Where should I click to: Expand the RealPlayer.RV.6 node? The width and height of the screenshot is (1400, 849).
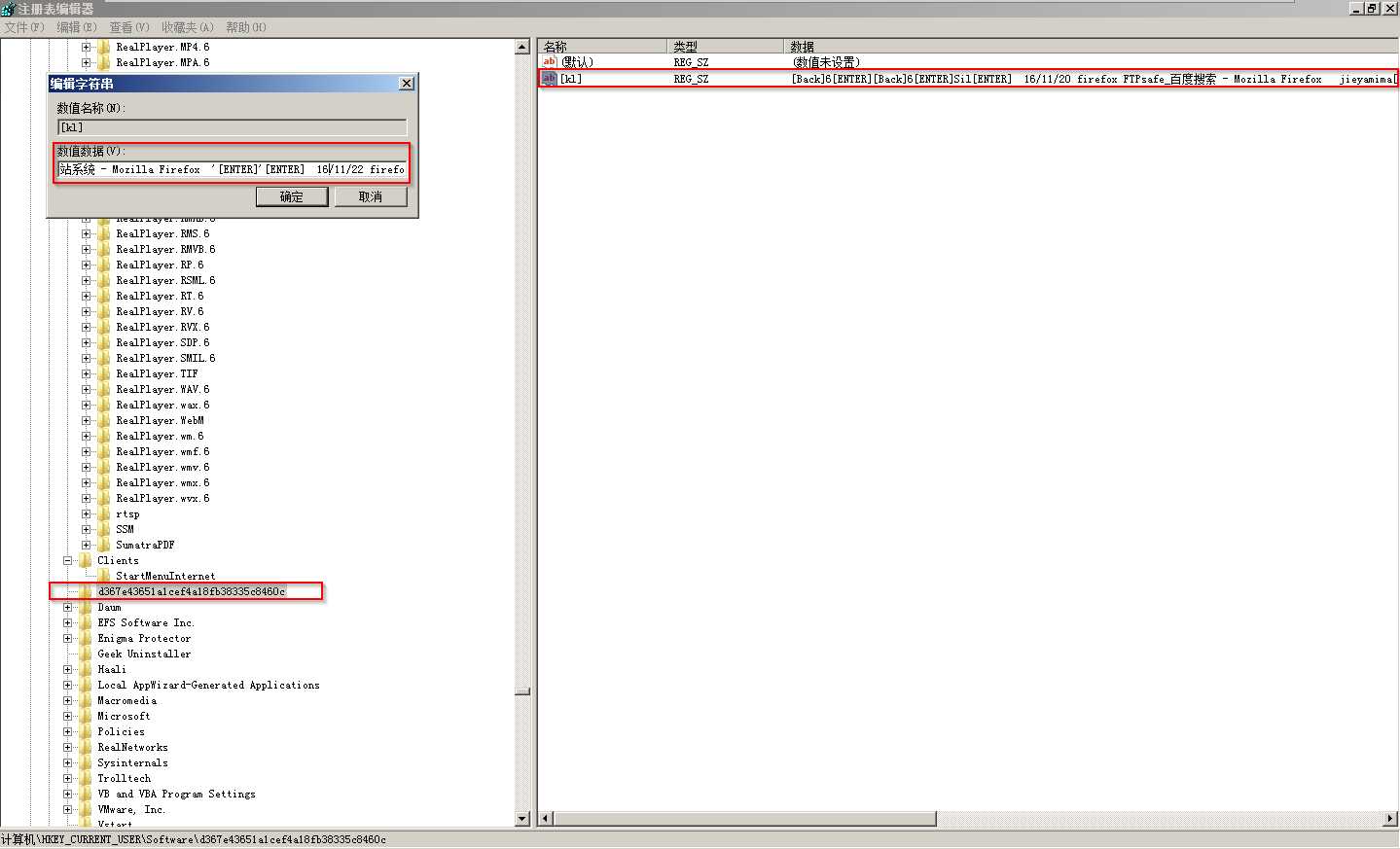point(86,311)
